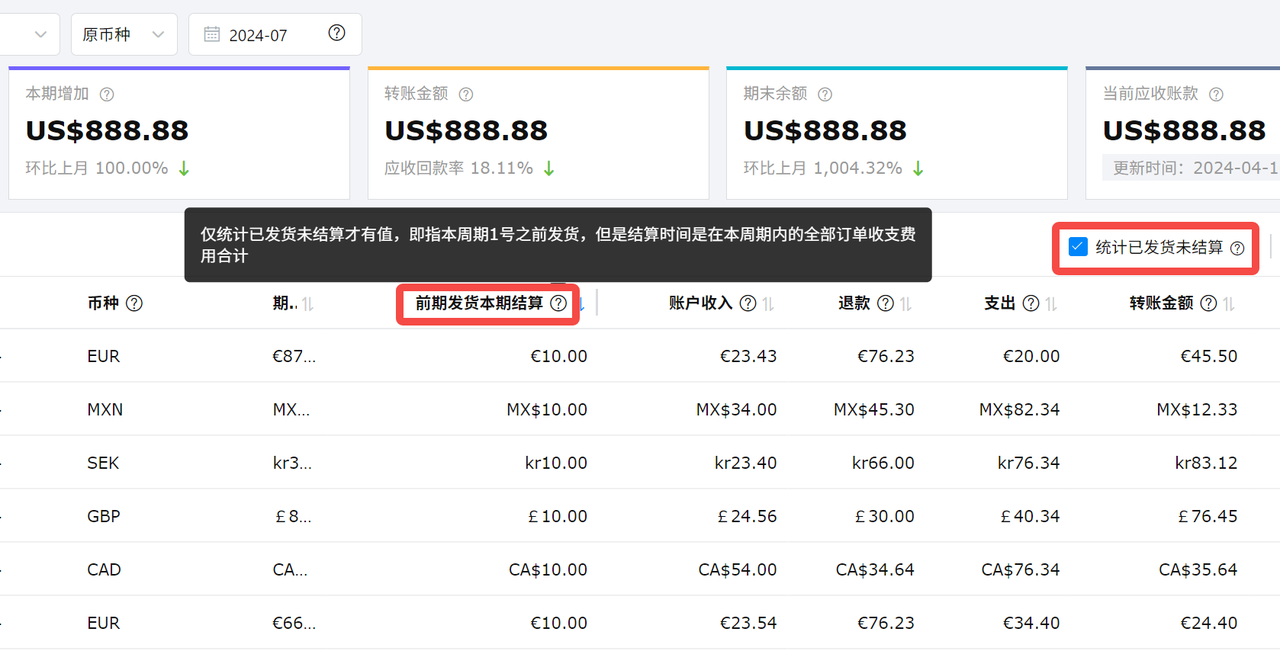Select the 期末余额 summary card

point(897,133)
